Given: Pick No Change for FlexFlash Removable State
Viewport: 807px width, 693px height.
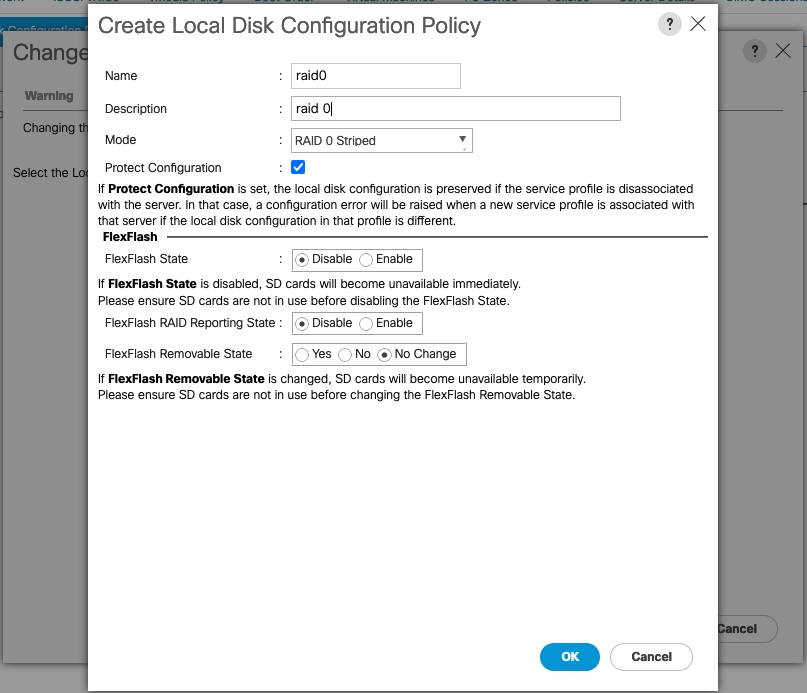Looking at the screenshot, I should pos(384,355).
